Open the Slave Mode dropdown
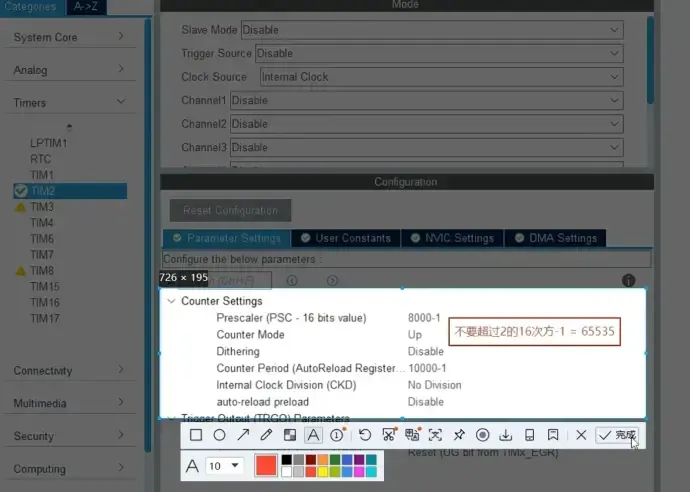Screen dimensions: 690x492 point(431,30)
